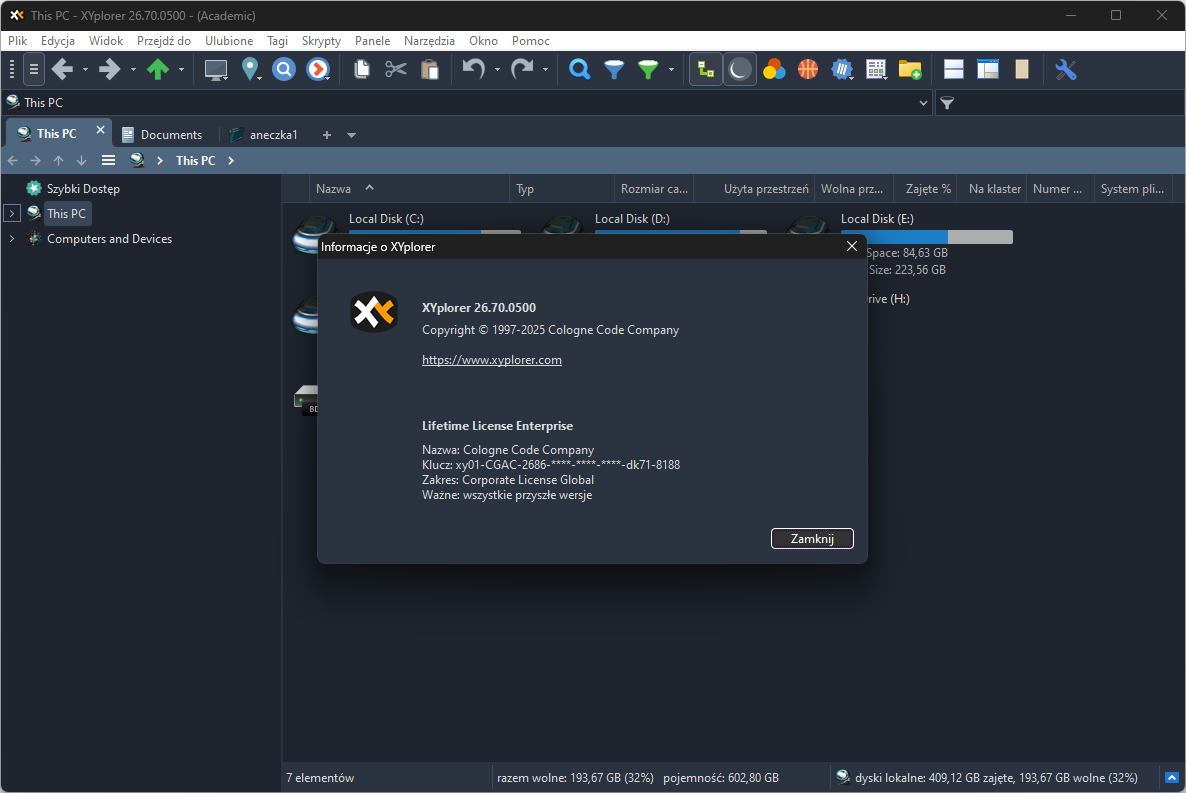Open the Up button dropdown arrow
The width and height of the screenshot is (1186, 793).
pyautogui.click(x=182, y=70)
